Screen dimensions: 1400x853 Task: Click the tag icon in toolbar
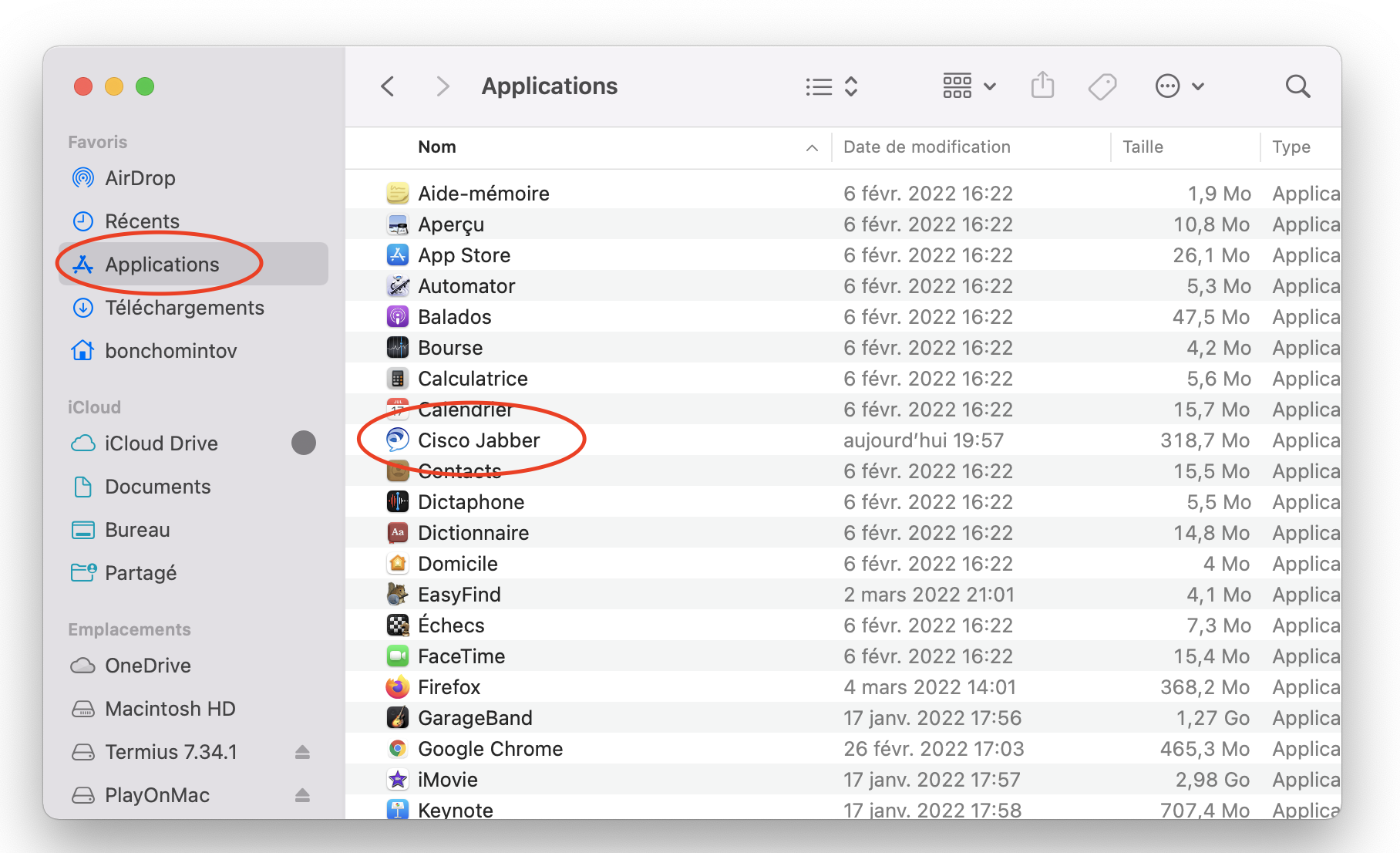pyautogui.click(x=1102, y=86)
